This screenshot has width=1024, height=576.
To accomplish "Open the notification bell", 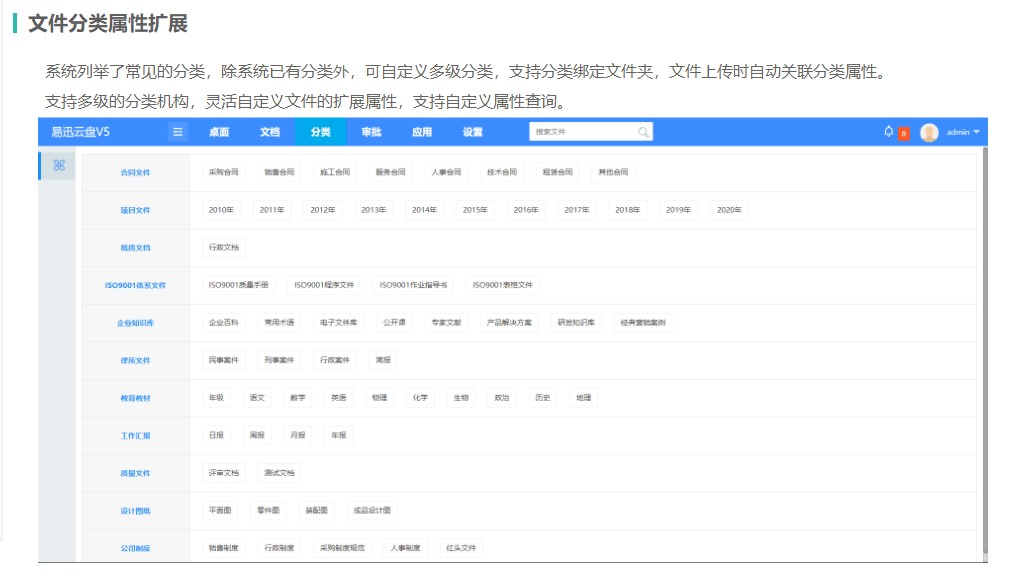I will point(888,131).
